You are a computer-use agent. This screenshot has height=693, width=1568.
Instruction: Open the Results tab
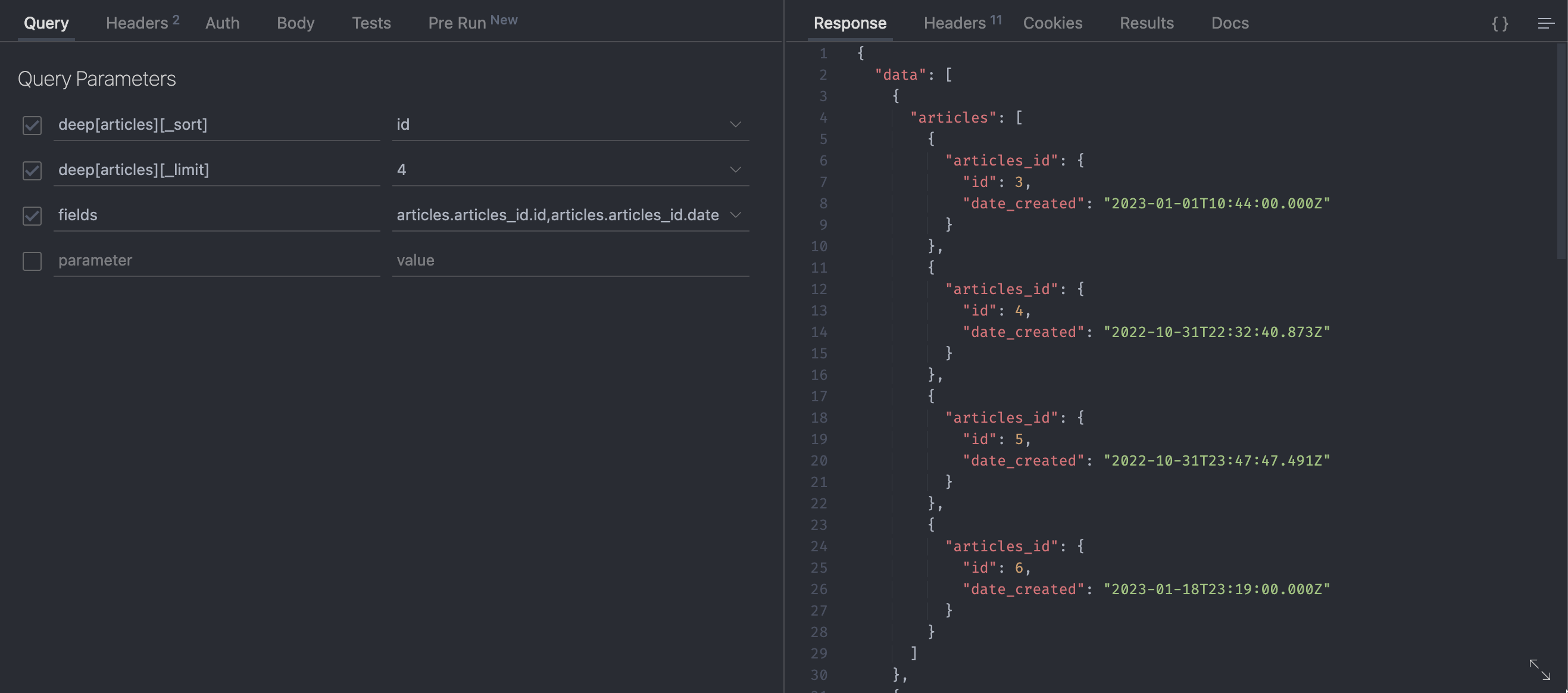click(x=1146, y=23)
